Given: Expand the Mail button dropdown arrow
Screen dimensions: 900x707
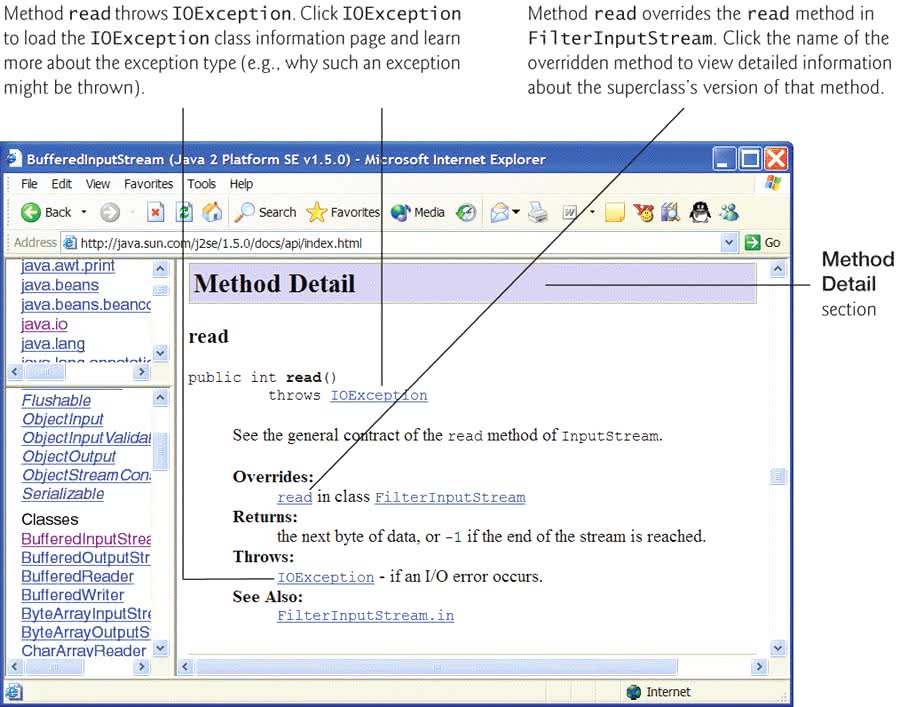Looking at the screenshot, I should click(516, 212).
